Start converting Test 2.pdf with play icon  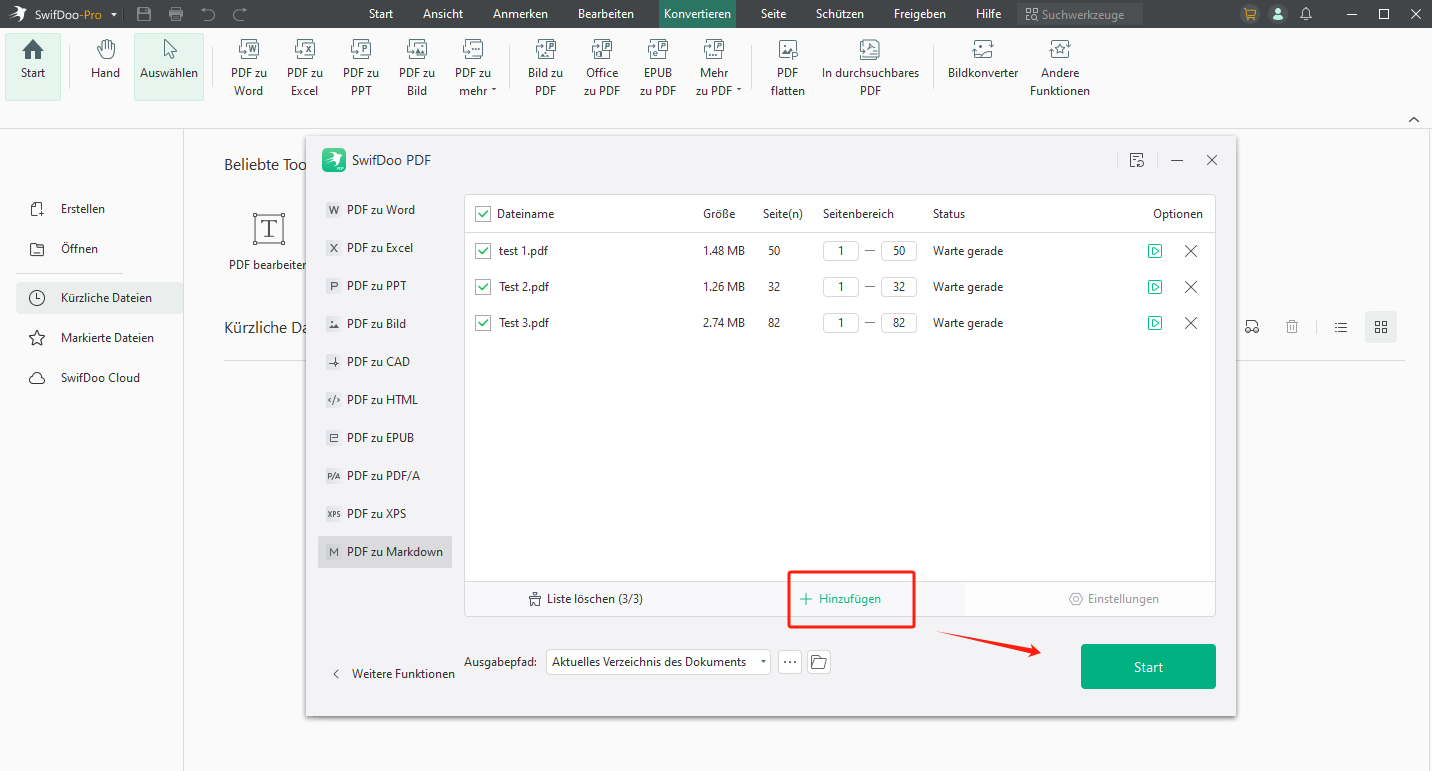1155,287
